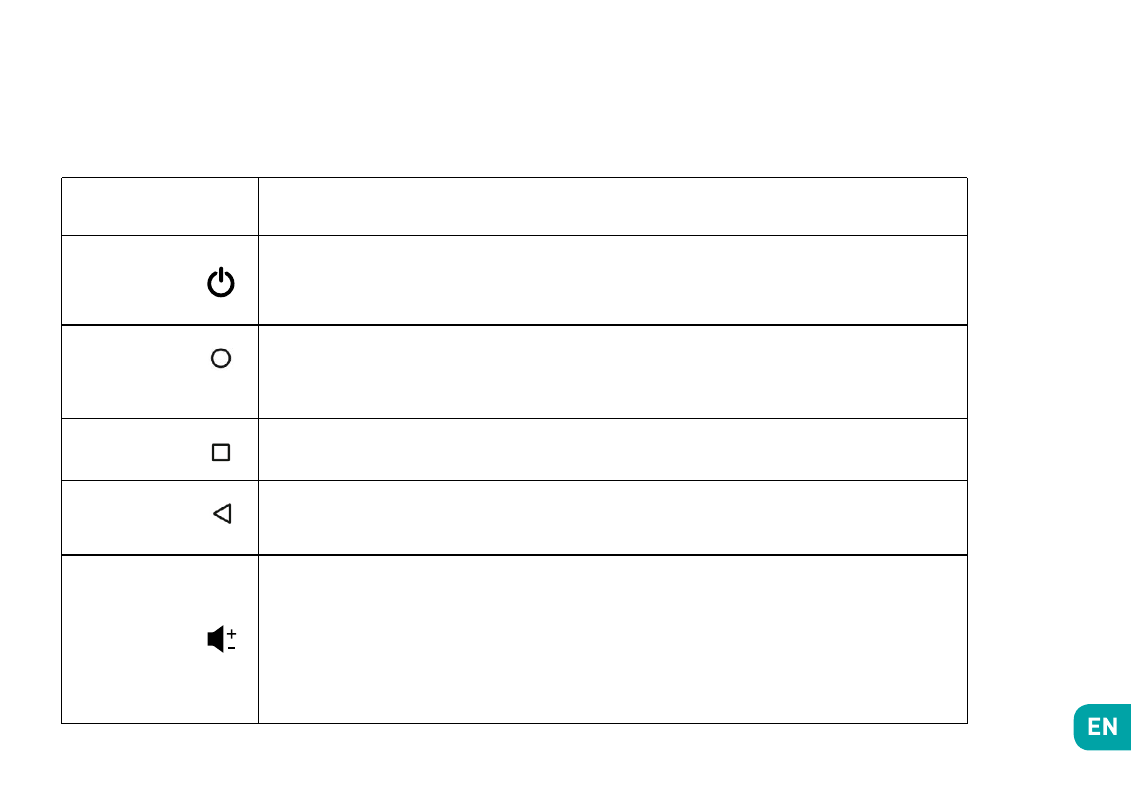Viewport: 1131px width, 800px height.
Task: Click the blank description cell beside power icon
Action: coord(612,280)
